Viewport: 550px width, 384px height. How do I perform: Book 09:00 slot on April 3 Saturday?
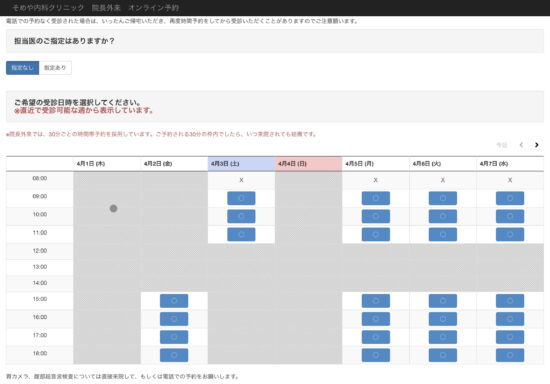[241, 198]
